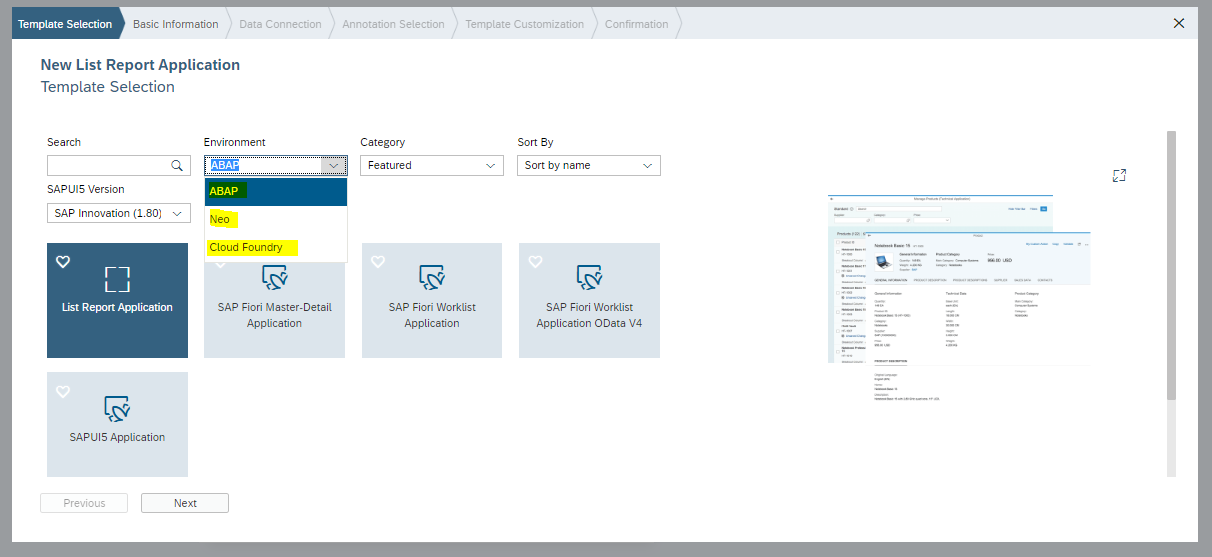The width and height of the screenshot is (1212, 557).
Task: Collapse the Environment dropdown arrow
Action: (x=333, y=166)
